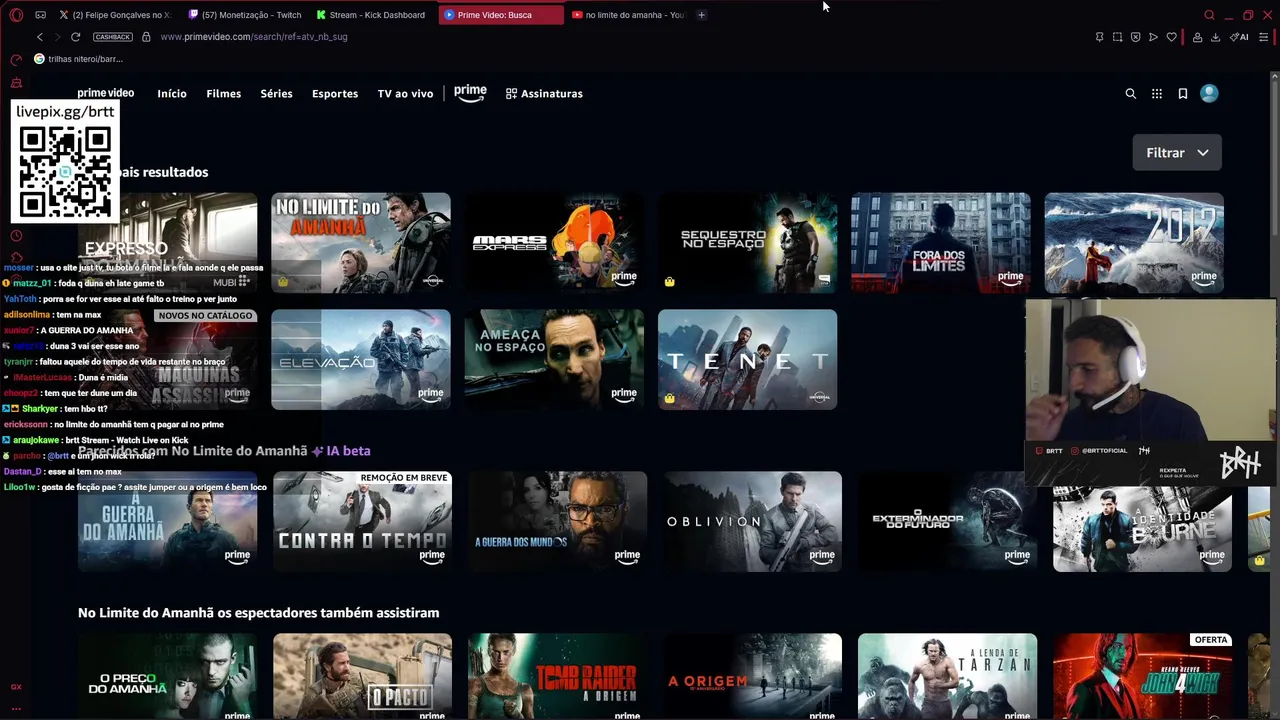Open O Exterminador do Futuro card
Viewport: 1280px width, 720px height.
(x=947, y=522)
